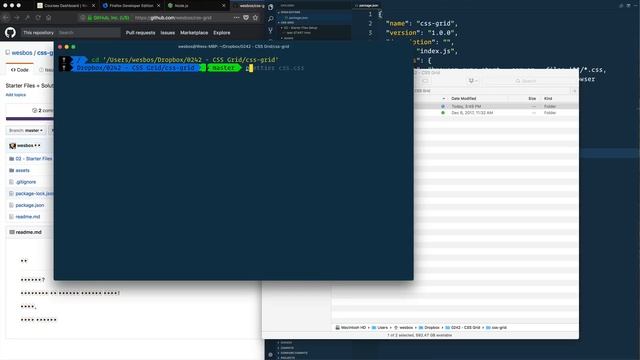Screen dimensions: 640x360
Task: Open Pull requests in GitHub header
Action: tap(140, 33)
